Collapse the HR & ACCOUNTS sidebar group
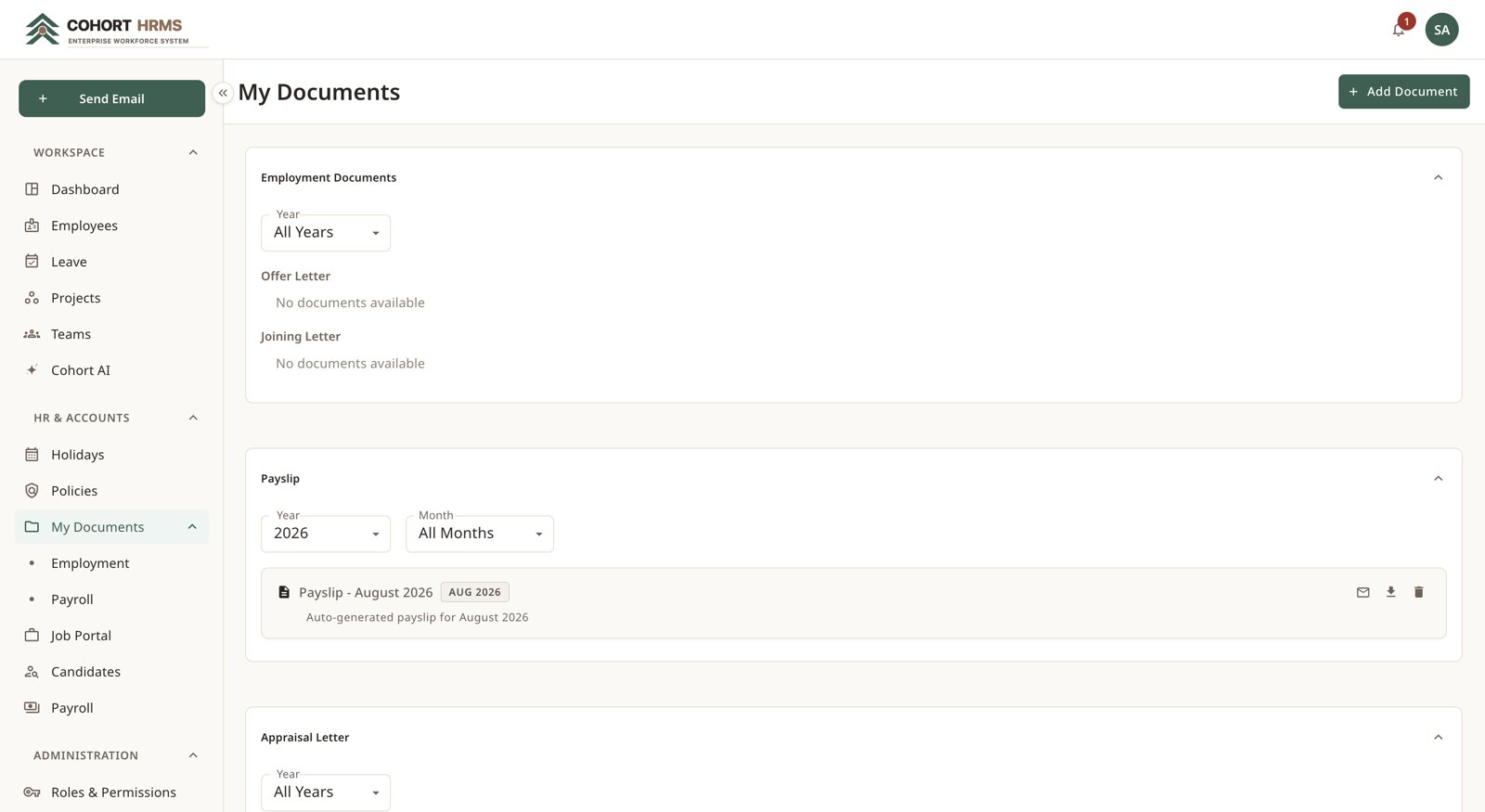1485x812 pixels. pos(193,419)
